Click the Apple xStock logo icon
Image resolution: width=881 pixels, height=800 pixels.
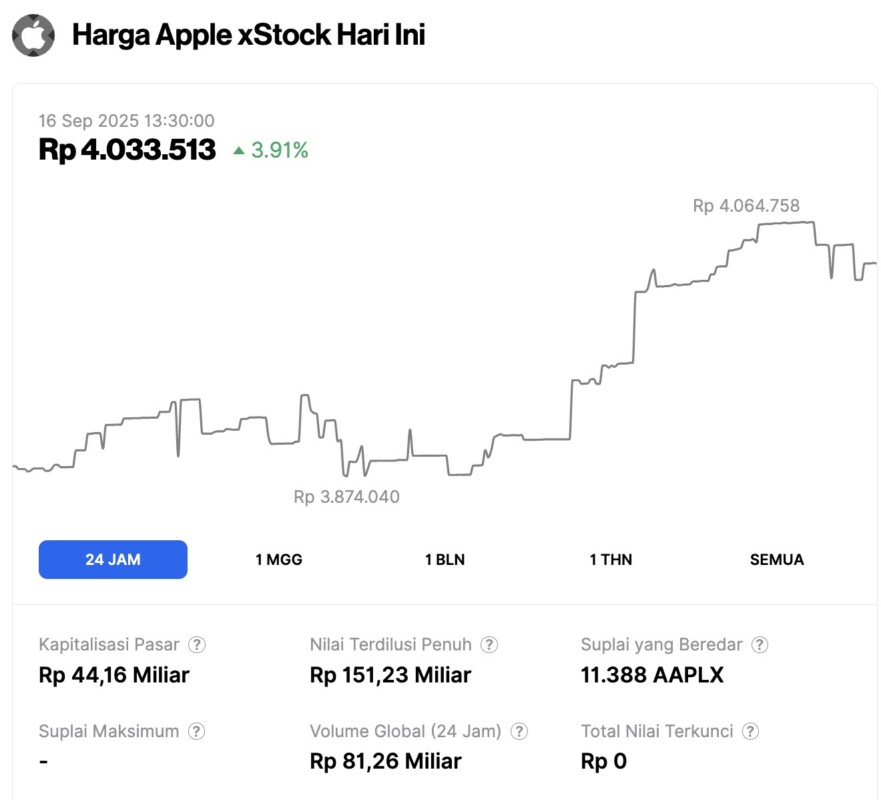pyautogui.click(x=33, y=34)
